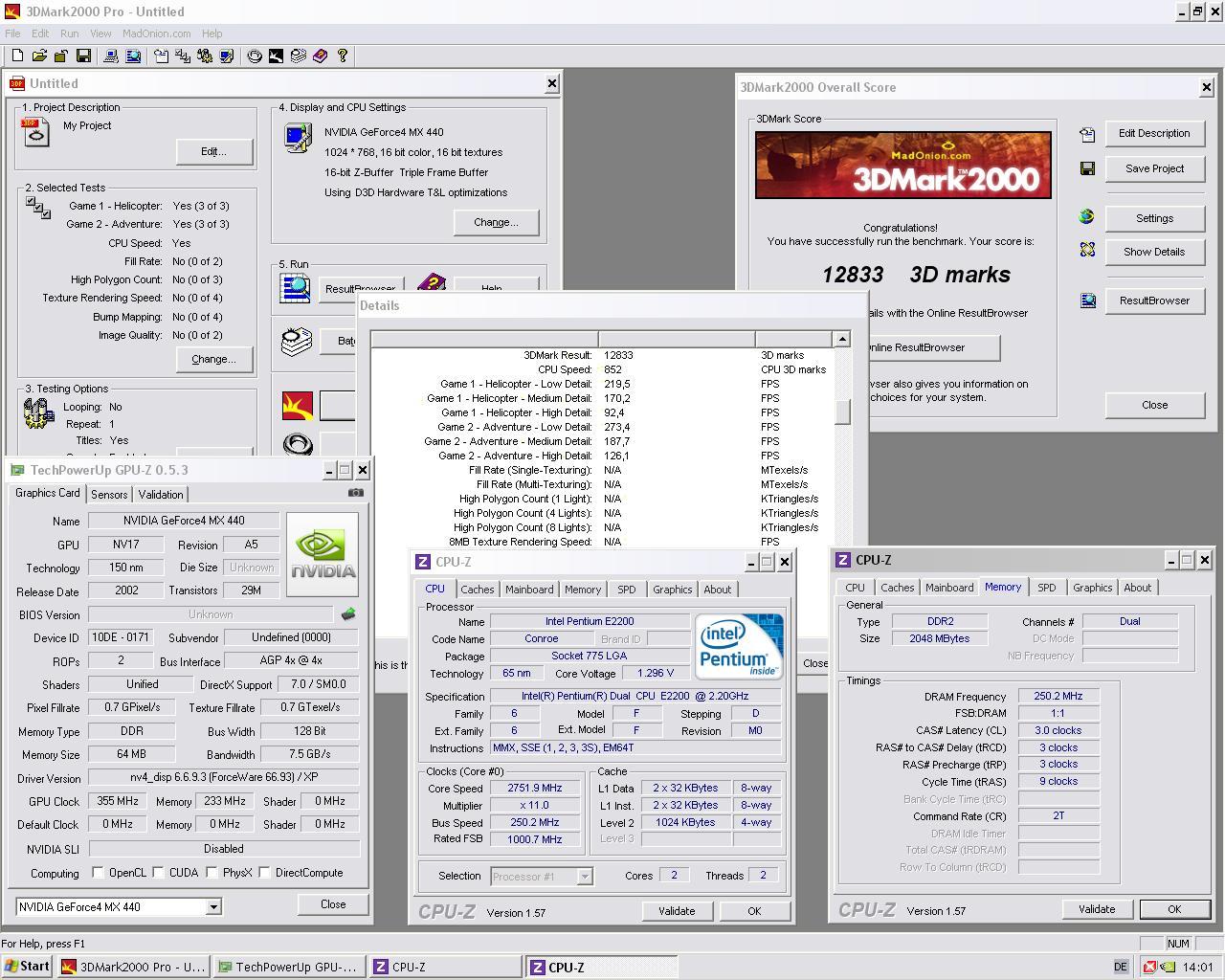
Task: Enable the CUDA checkbox in GPU-Z
Action: [x=157, y=873]
